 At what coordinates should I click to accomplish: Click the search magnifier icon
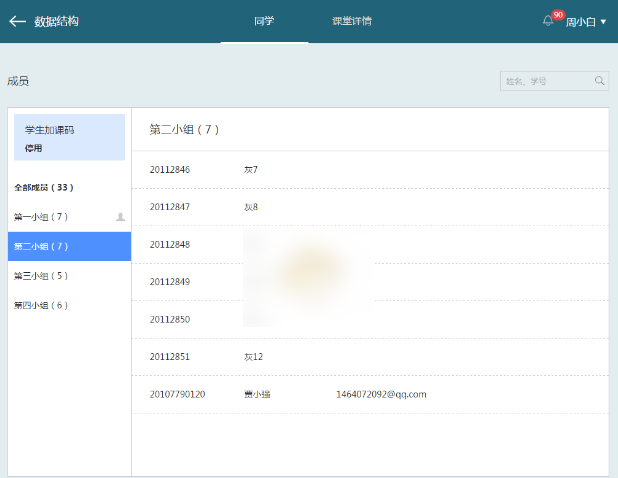pos(599,81)
